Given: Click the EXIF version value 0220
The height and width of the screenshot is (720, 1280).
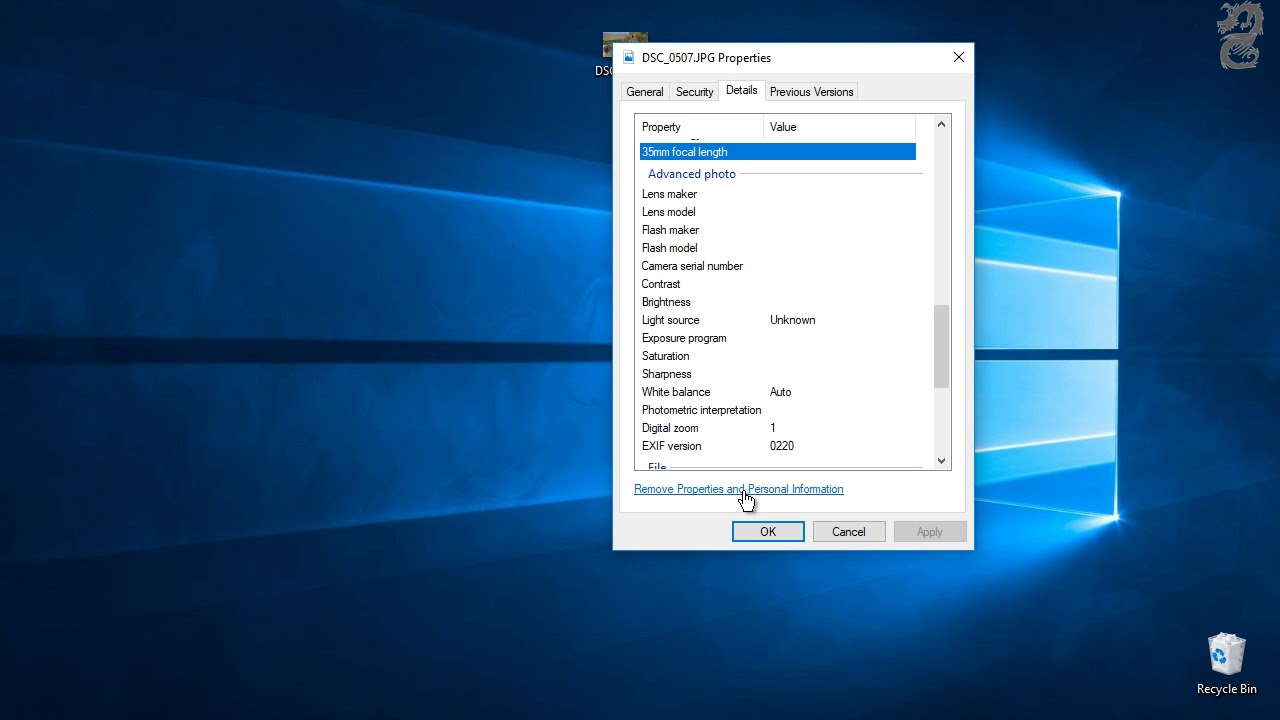Looking at the screenshot, I should 782,446.
